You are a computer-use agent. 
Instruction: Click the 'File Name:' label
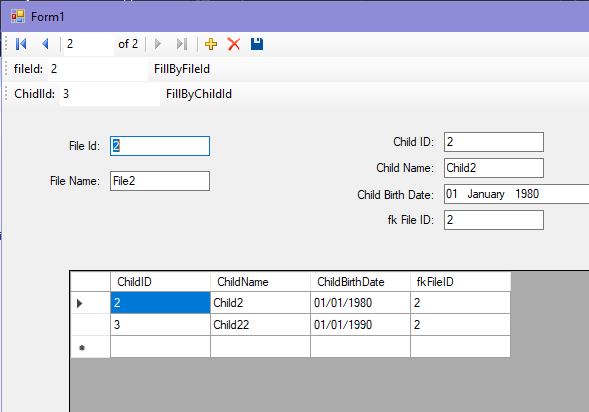(x=75, y=181)
